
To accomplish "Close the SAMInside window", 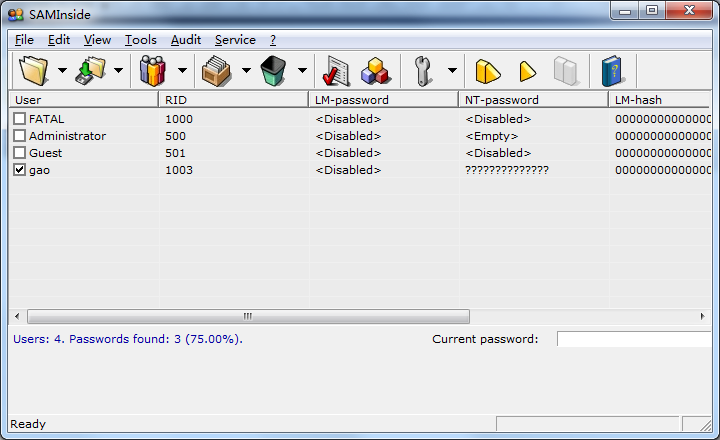I will 689,11.
